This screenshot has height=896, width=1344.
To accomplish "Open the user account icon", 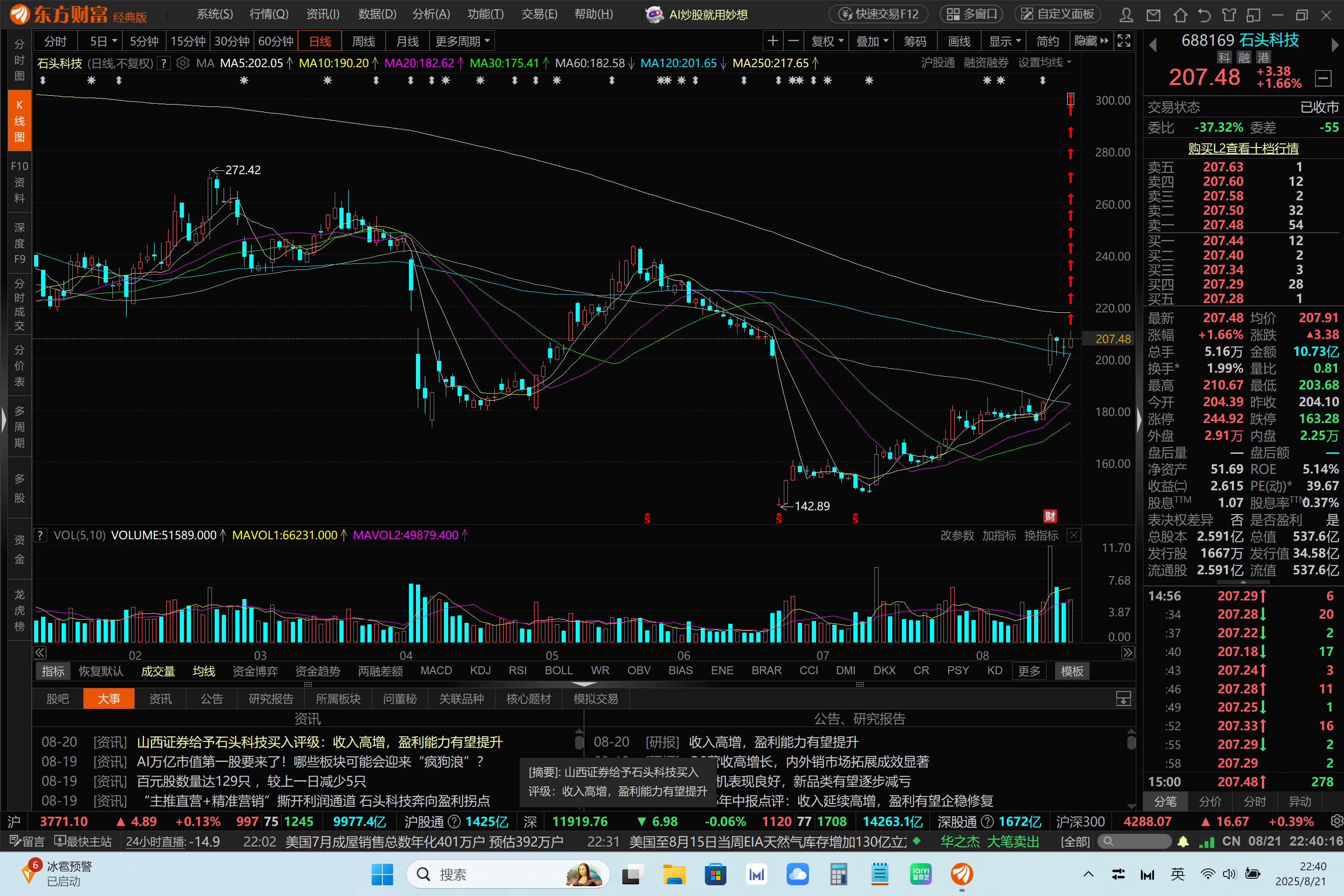I will (1126, 14).
